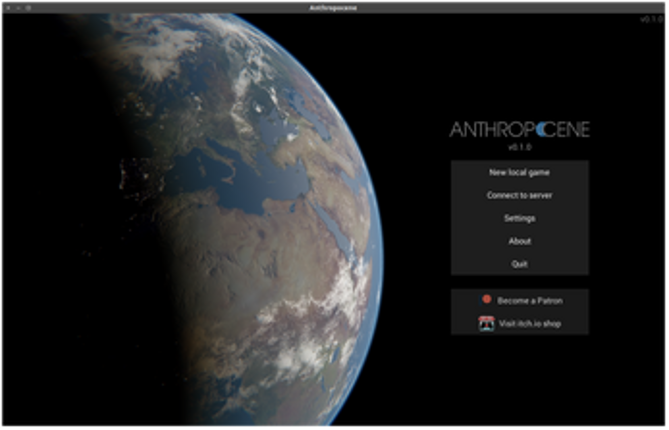Viewport: 669px width, 430px height.
Task: Click the Visit itch.io shop link
Action: (x=520, y=324)
